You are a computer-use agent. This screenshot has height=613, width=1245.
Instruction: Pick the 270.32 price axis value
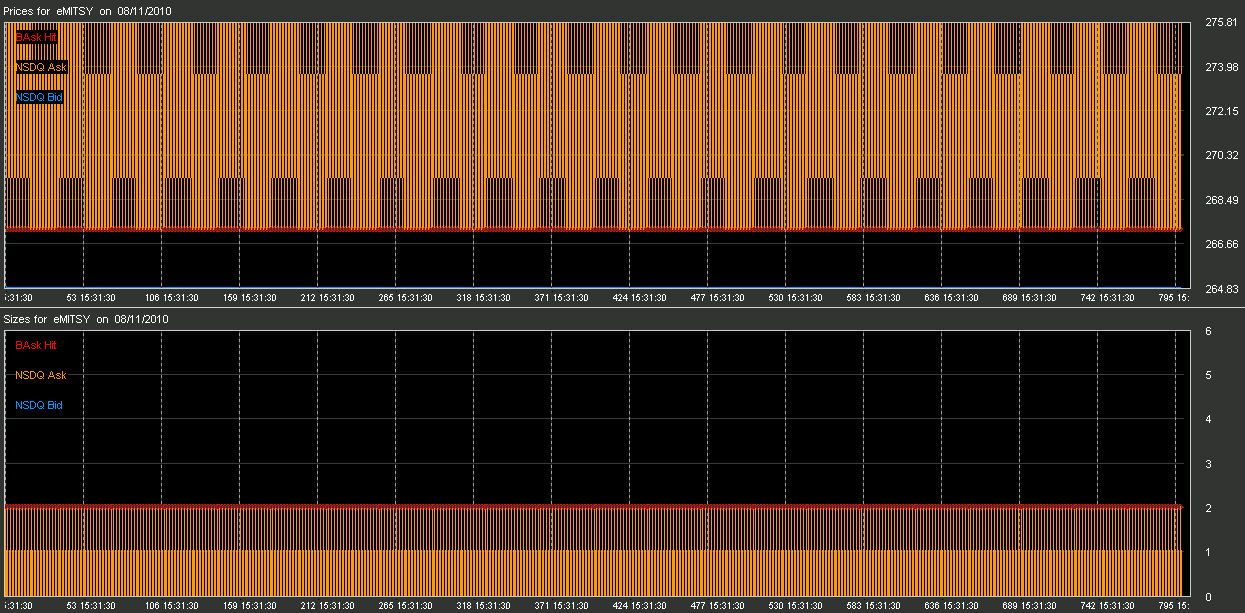point(1223,155)
